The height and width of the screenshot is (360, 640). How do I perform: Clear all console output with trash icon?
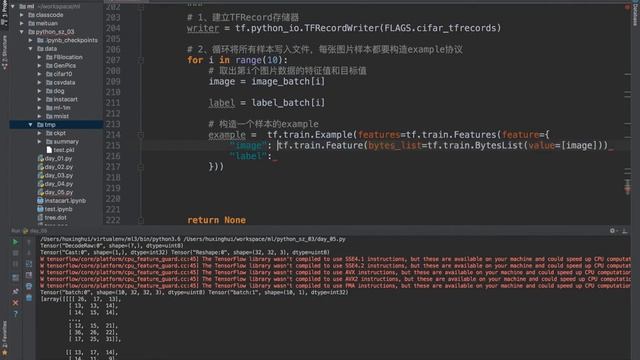coord(29,298)
